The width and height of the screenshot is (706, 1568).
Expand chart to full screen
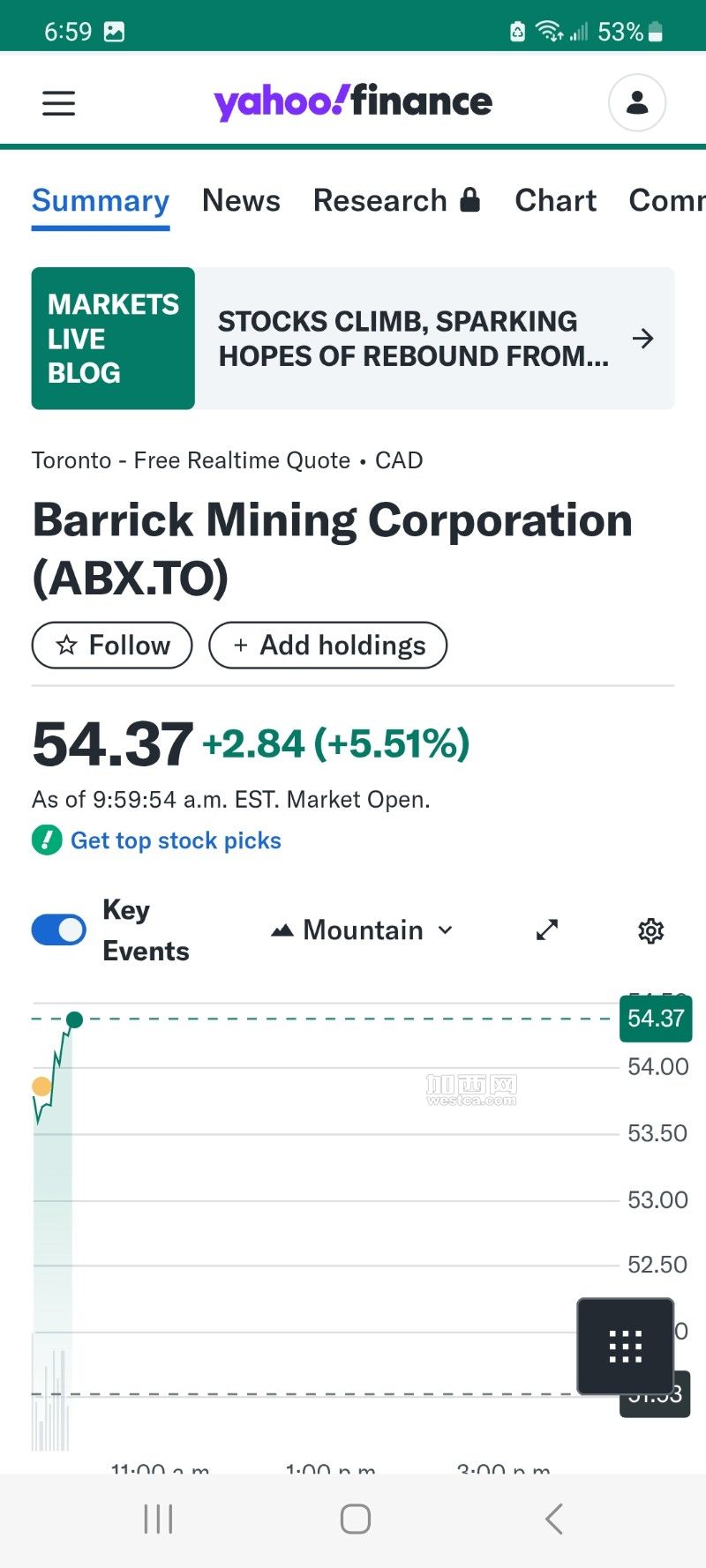coord(547,930)
